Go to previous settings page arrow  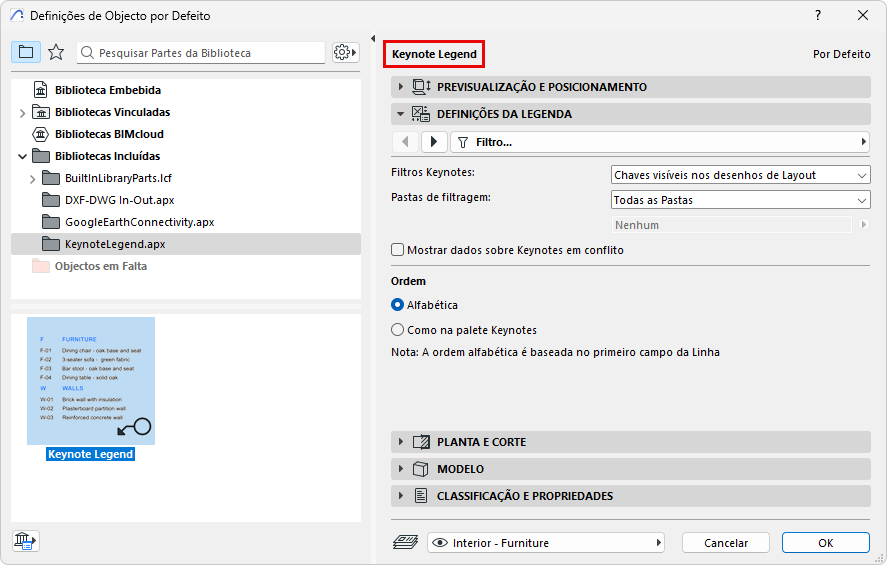pos(405,142)
